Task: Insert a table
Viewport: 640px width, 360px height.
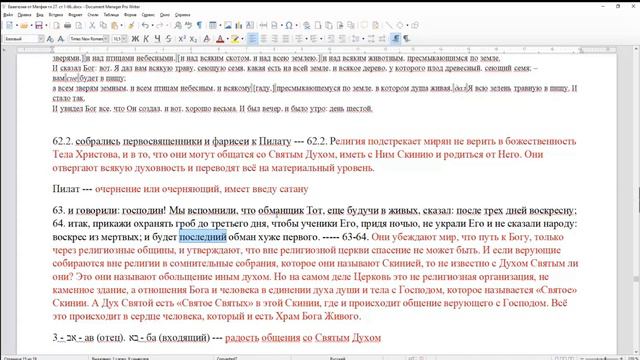Action: pyautogui.click(x=213, y=25)
